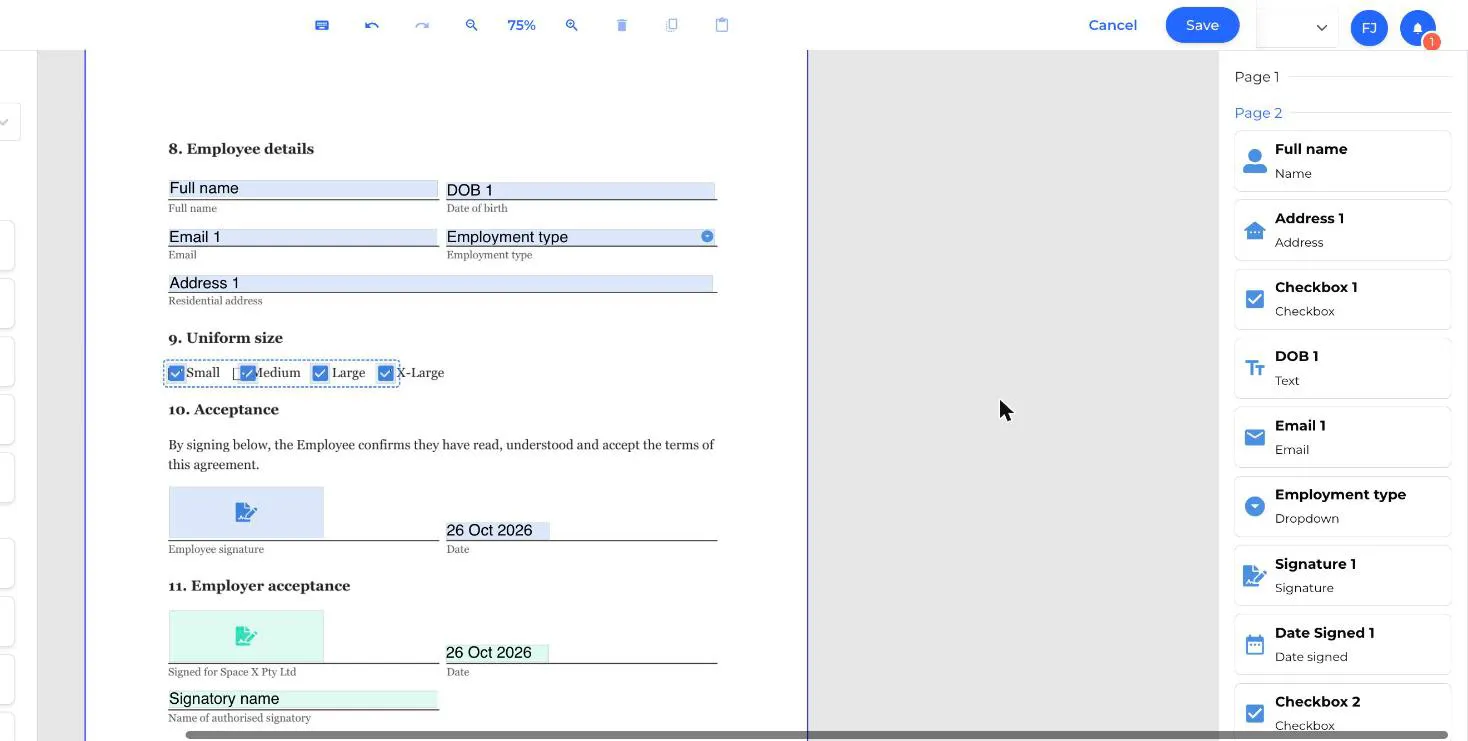Toggle the Small uniform size checkbox
1468x741 pixels.
tap(176, 373)
